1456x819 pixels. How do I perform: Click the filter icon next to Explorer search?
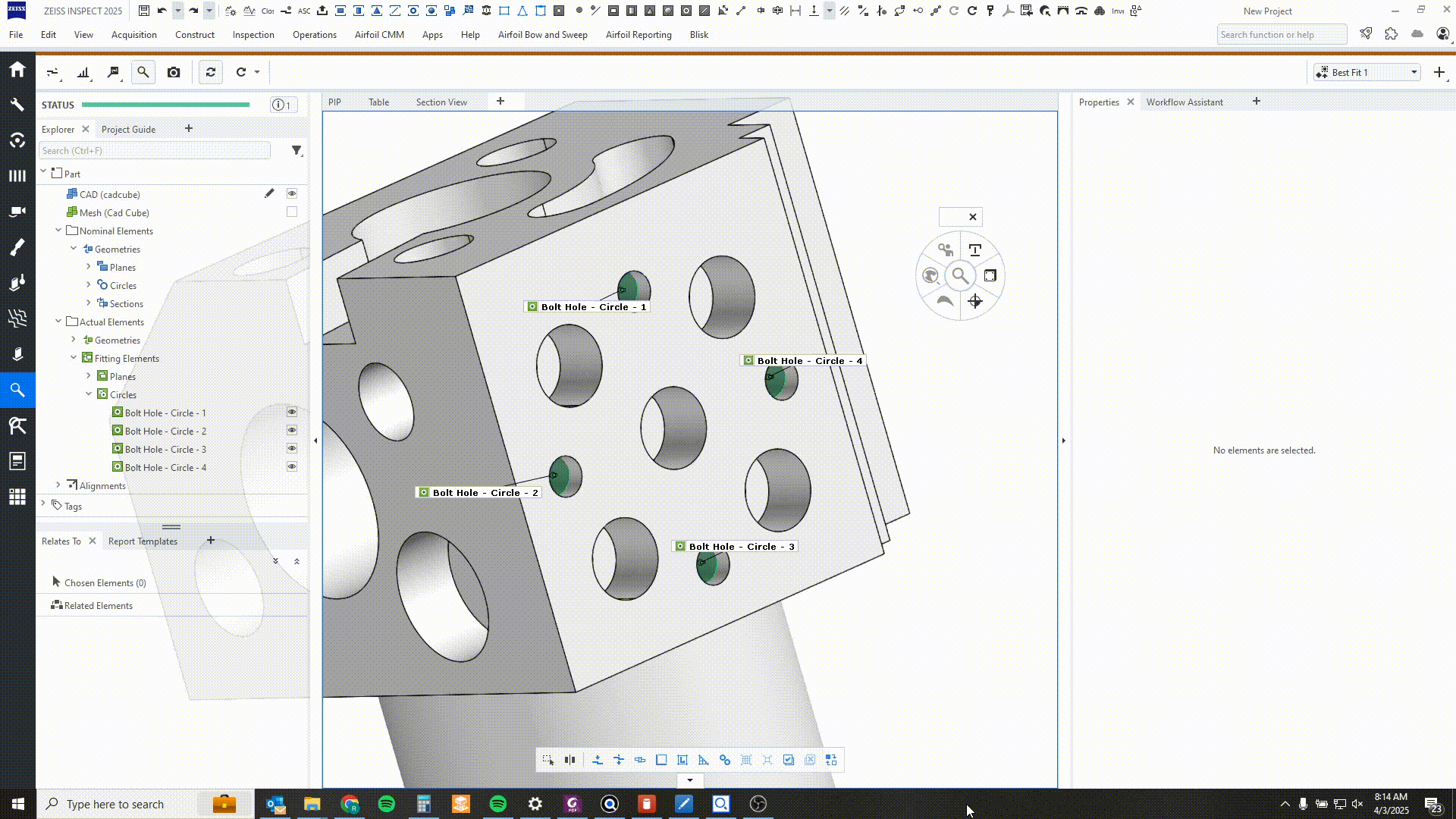pos(297,151)
